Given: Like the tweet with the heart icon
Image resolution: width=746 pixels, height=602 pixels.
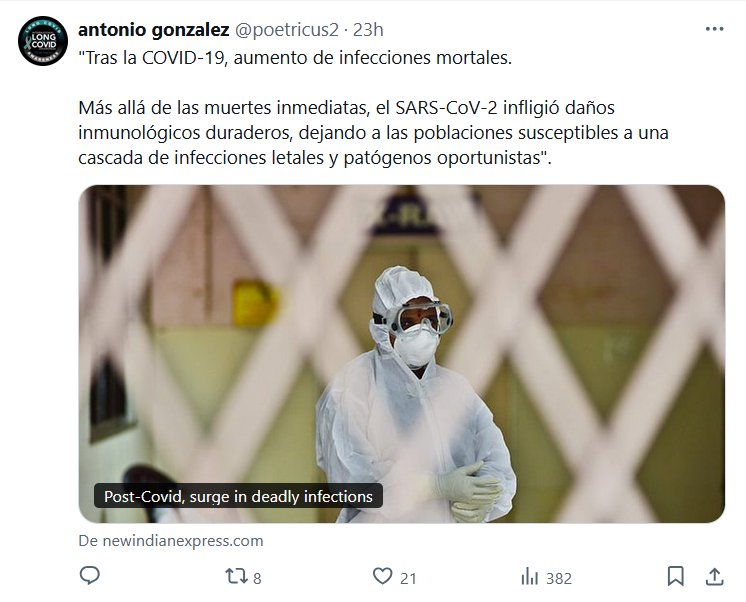Looking at the screenshot, I should 383,576.
